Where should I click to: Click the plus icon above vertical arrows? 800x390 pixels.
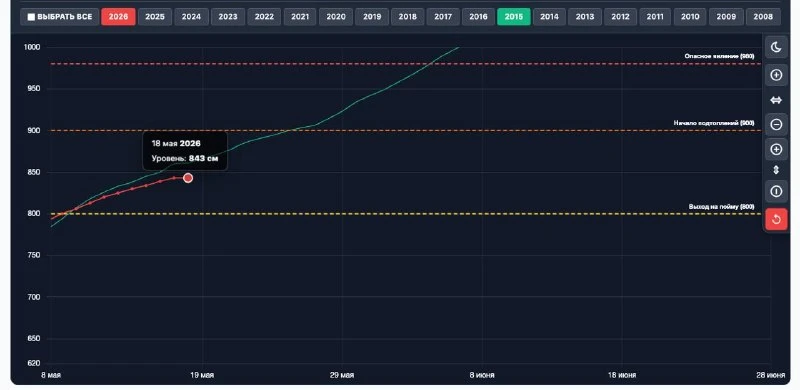pos(776,150)
